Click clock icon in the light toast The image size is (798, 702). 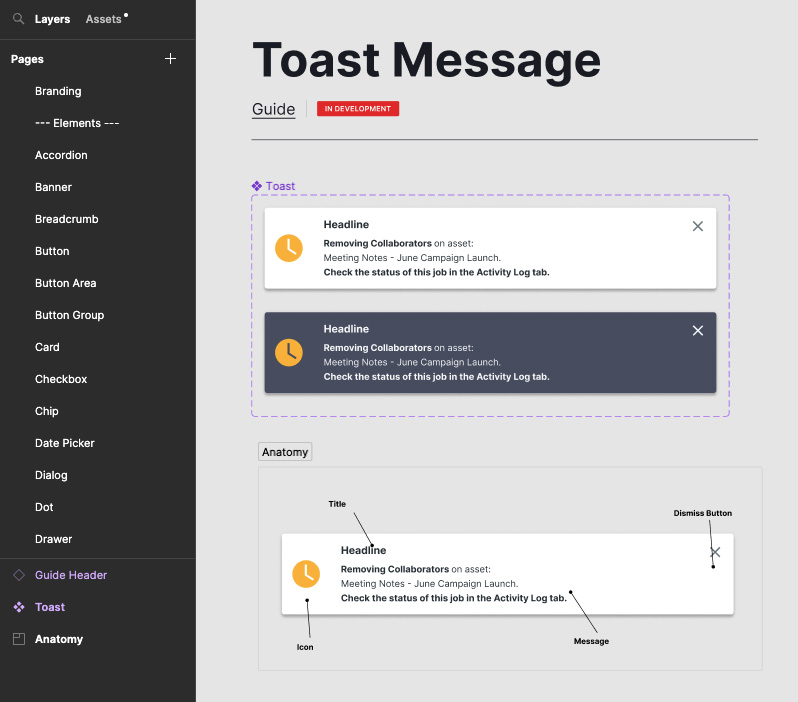coord(289,248)
